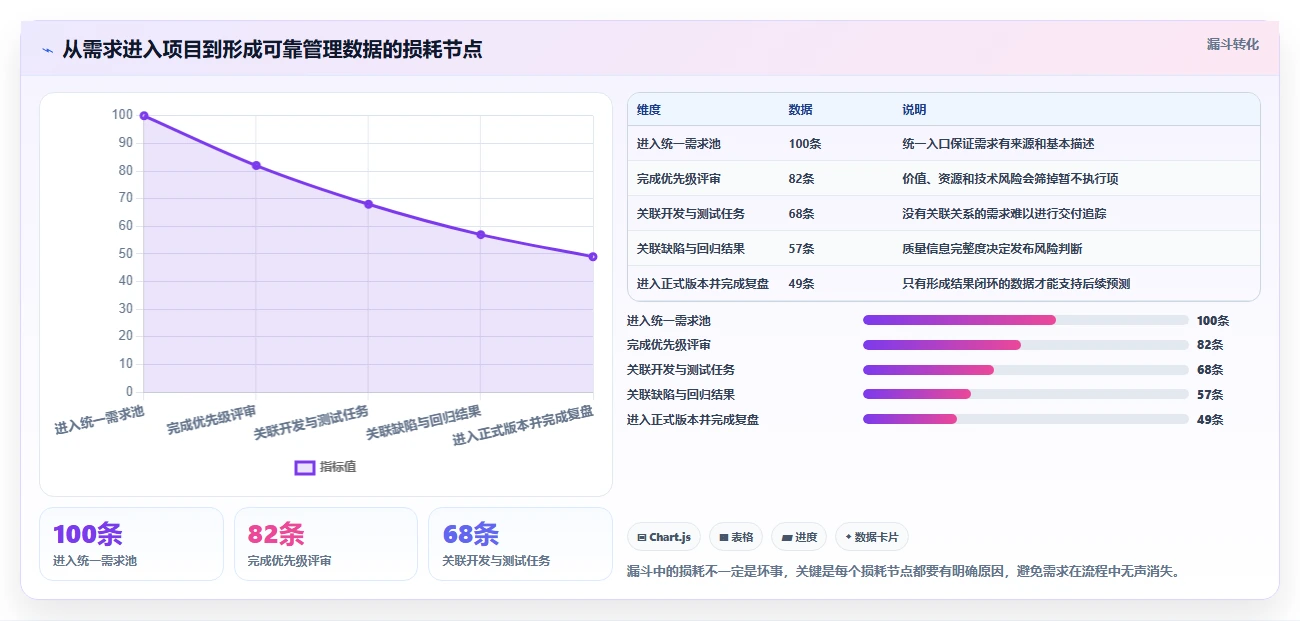Viewport: 1300px width, 621px height.
Task: Click the 进入正式版本并完成复盘 progress bar
Action: [x=1025, y=419]
